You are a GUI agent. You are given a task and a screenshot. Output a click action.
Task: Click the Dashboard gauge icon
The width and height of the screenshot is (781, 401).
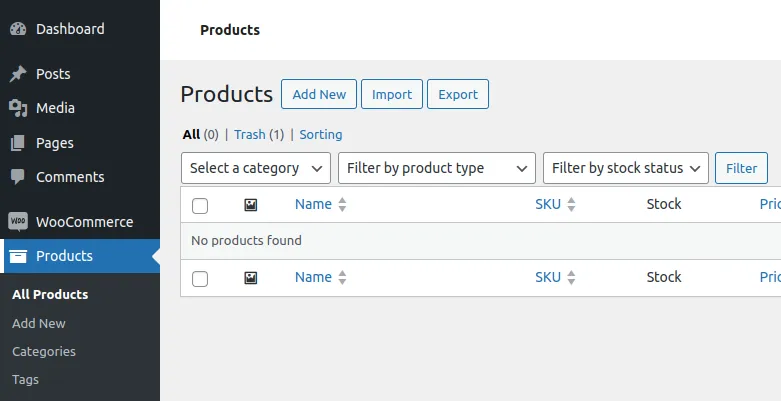18,29
